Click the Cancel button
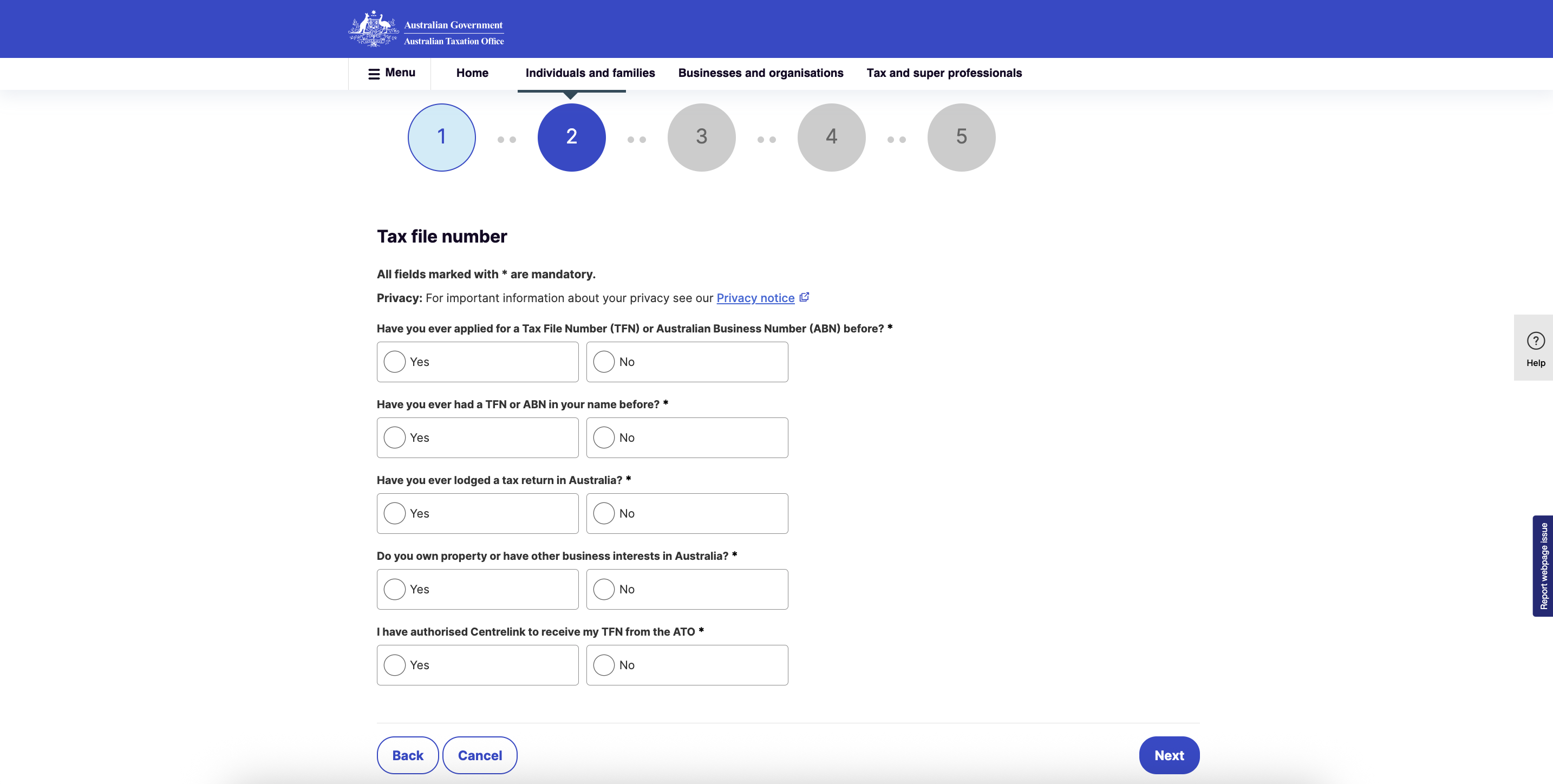Image resolution: width=1553 pixels, height=784 pixels. pyautogui.click(x=479, y=755)
